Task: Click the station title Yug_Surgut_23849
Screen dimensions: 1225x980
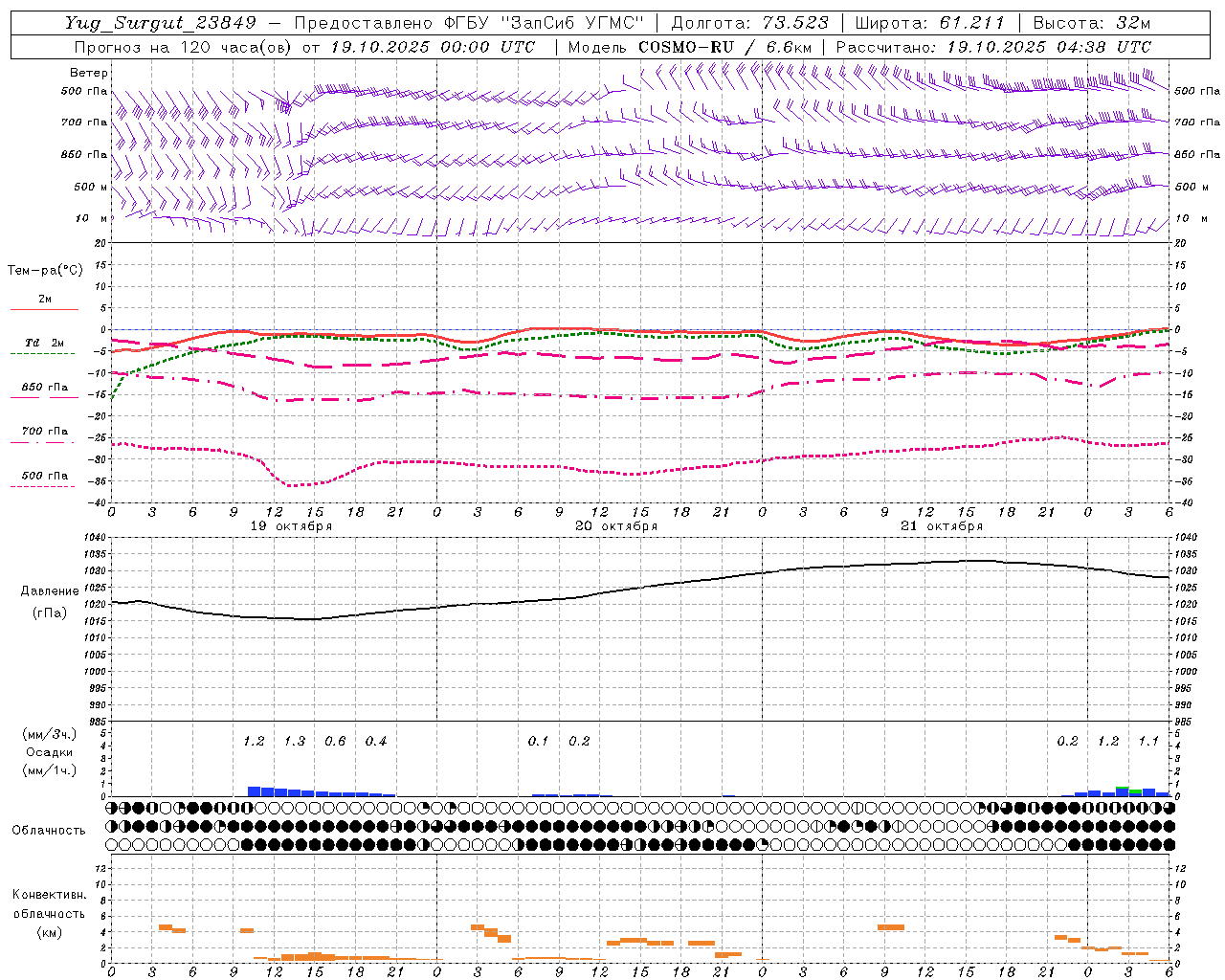Action: click(x=161, y=23)
